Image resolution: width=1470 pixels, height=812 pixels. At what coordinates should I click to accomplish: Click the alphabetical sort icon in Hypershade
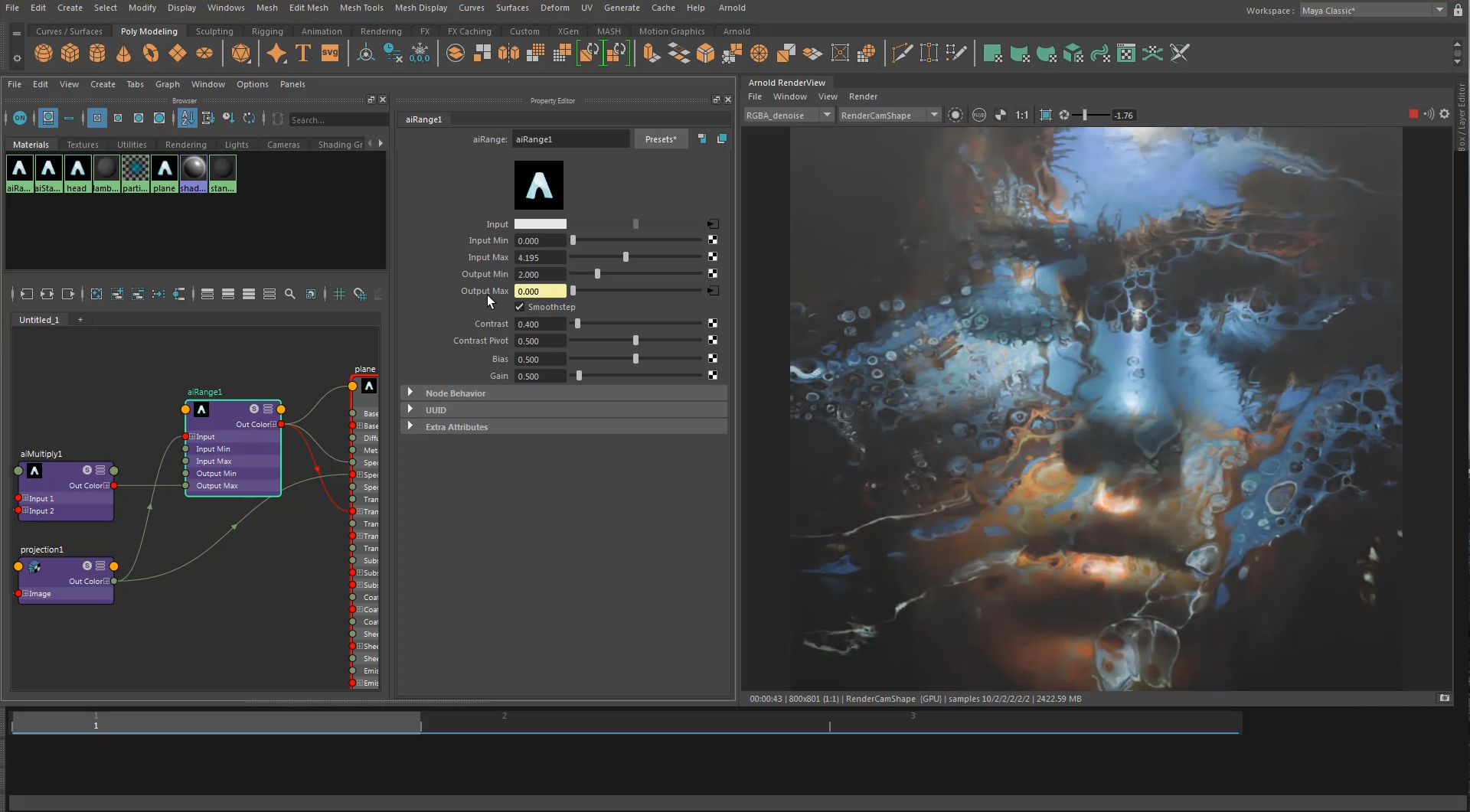pyautogui.click(x=188, y=119)
